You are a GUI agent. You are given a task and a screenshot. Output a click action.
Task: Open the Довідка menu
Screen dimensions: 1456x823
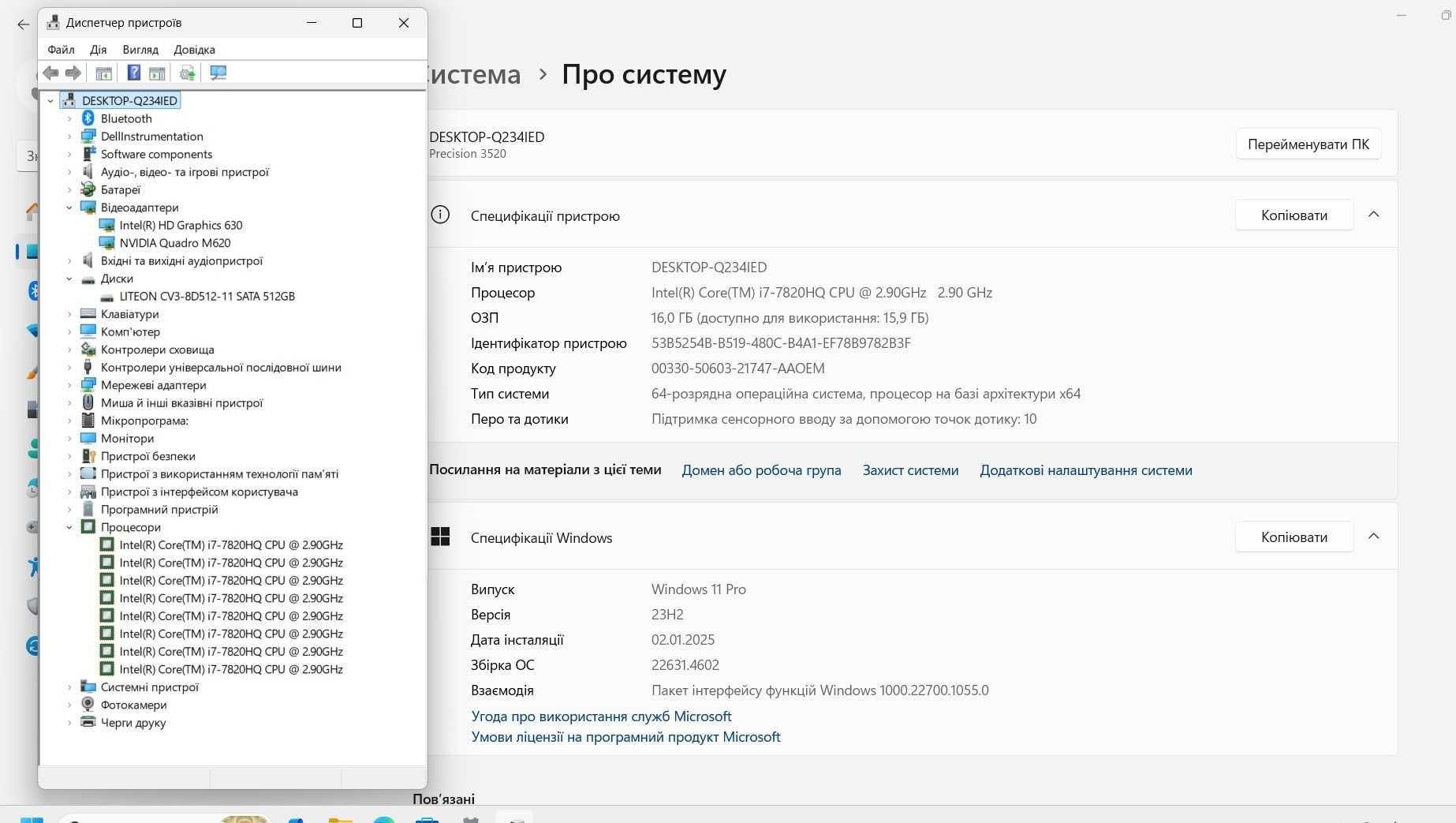point(194,49)
